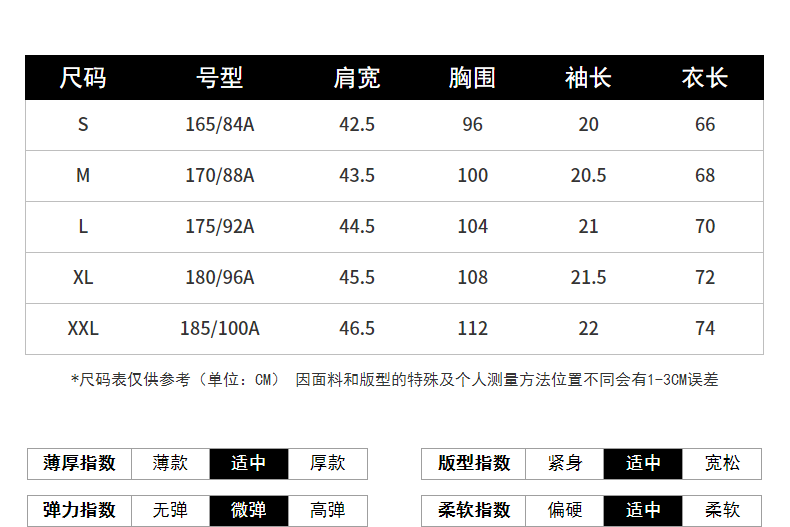Image resolution: width=790 pixels, height=527 pixels.
Task: Click the 胸围 column header
Action: coord(473,78)
